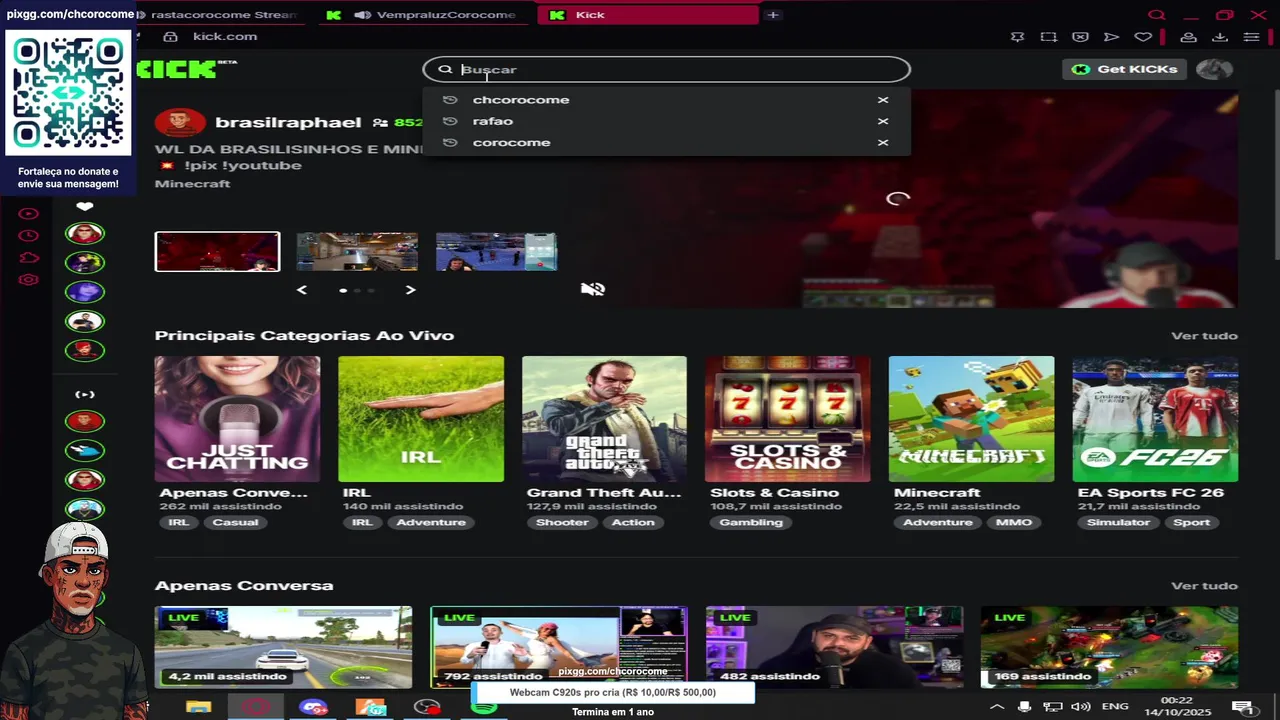Click the bookmark heart icon in address bar

(x=1143, y=37)
